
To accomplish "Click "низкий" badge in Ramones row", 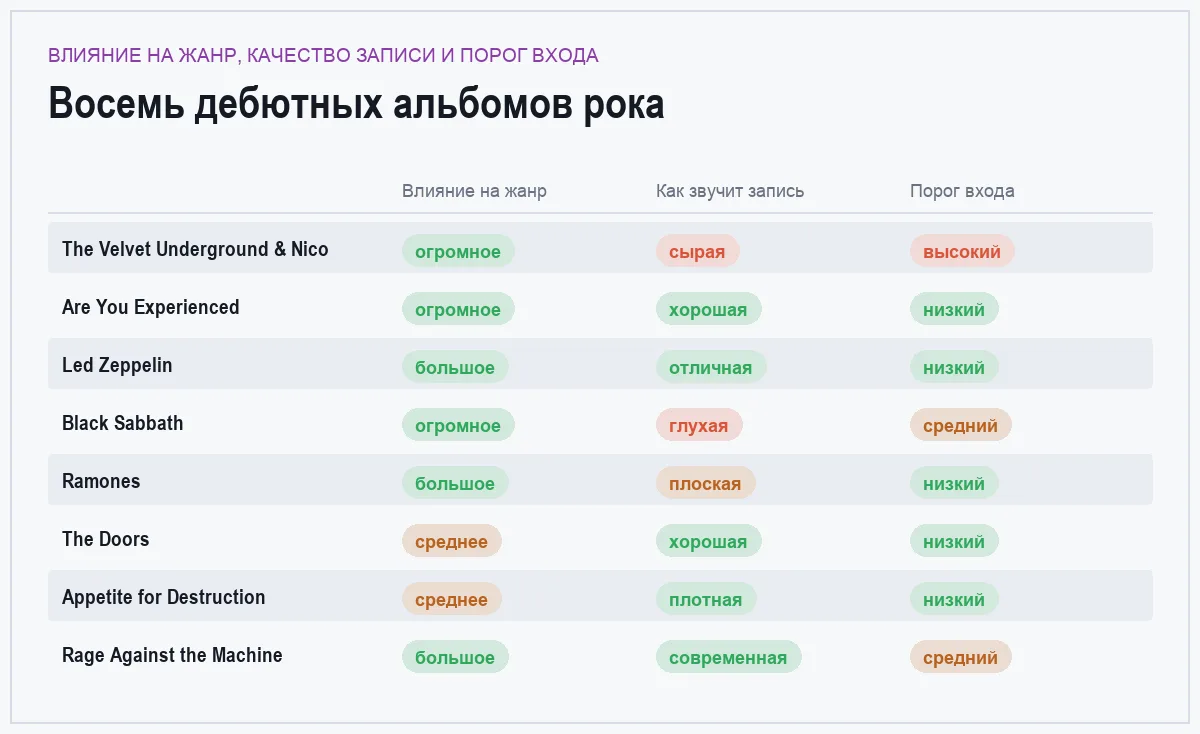I will pos(954,483).
